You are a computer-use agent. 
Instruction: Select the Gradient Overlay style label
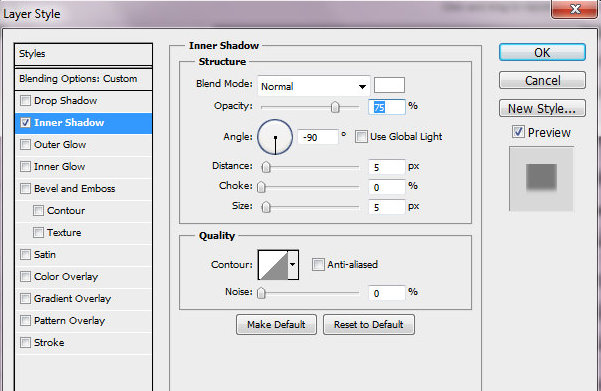tap(72, 299)
